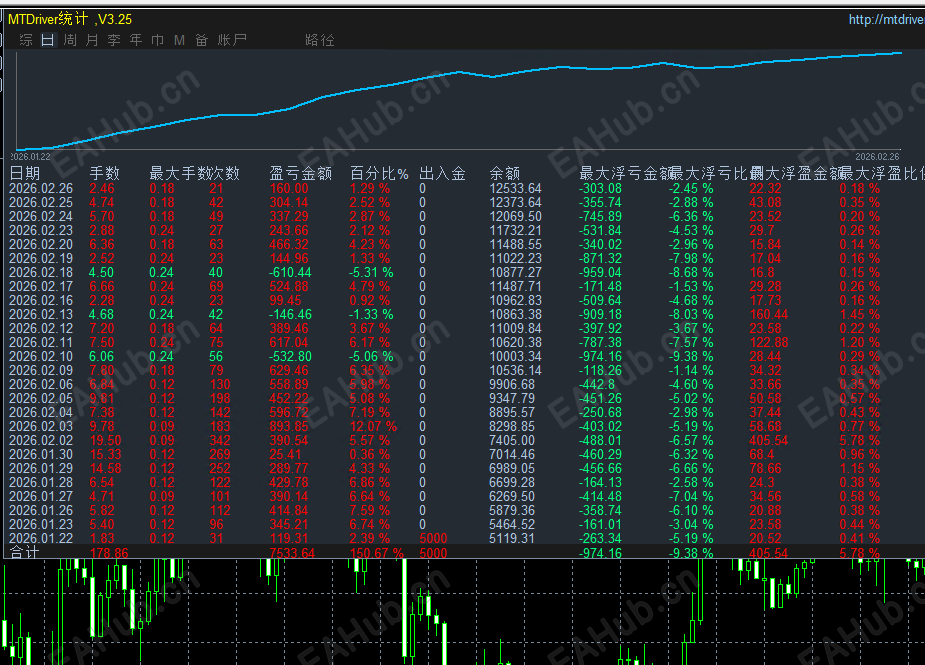Select the 2026.02.09 date row
The image size is (925, 665).
pos(41,371)
